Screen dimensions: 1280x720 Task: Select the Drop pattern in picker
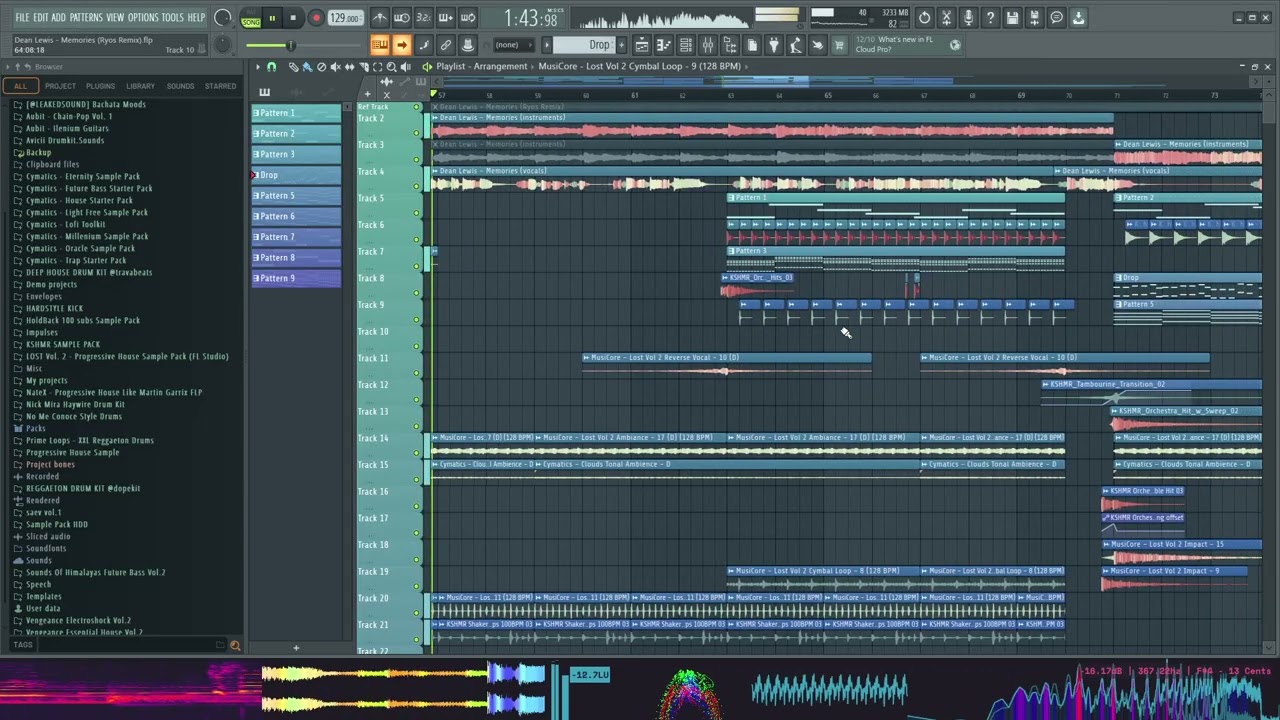pos(296,175)
